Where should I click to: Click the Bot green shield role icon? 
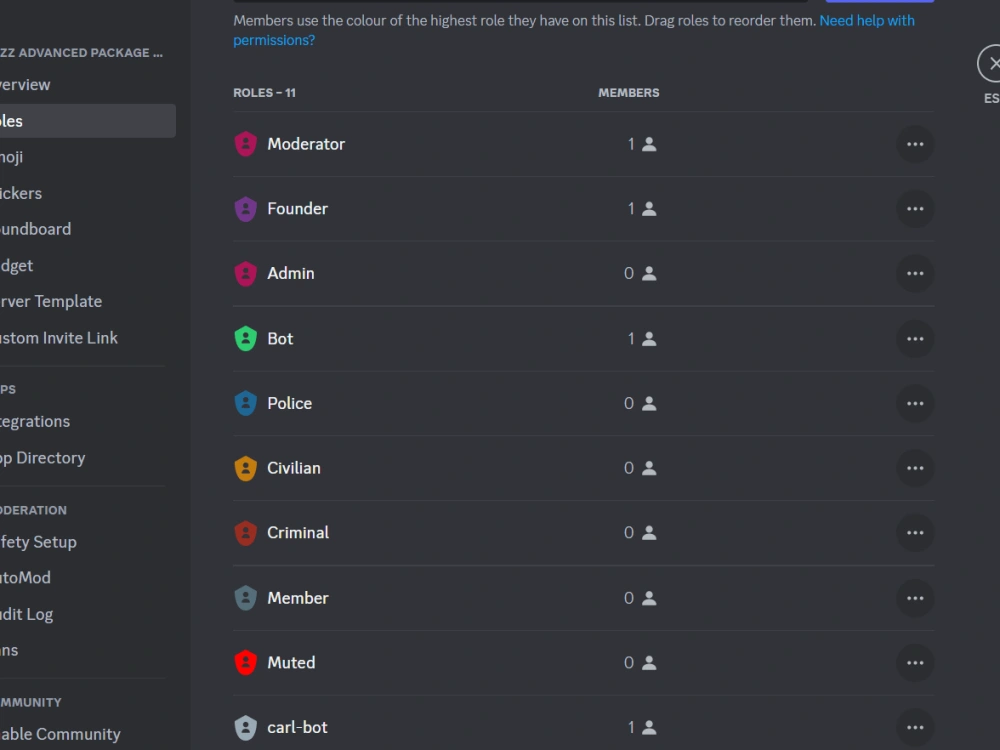pos(245,338)
